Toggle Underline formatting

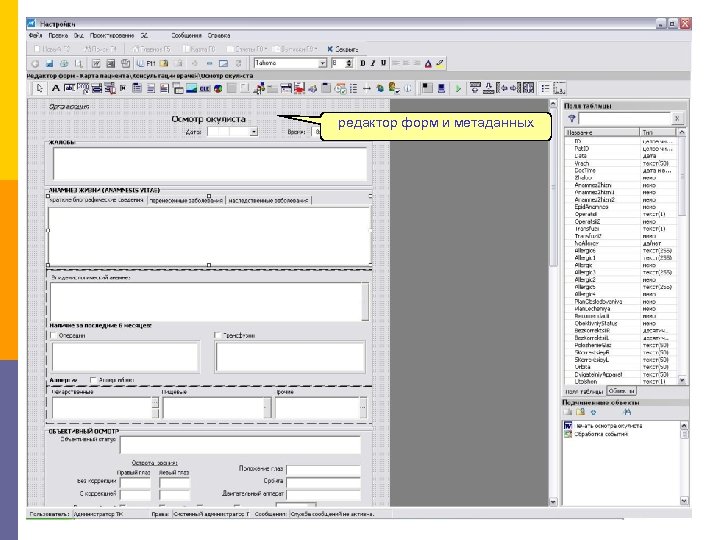(383, 63)
